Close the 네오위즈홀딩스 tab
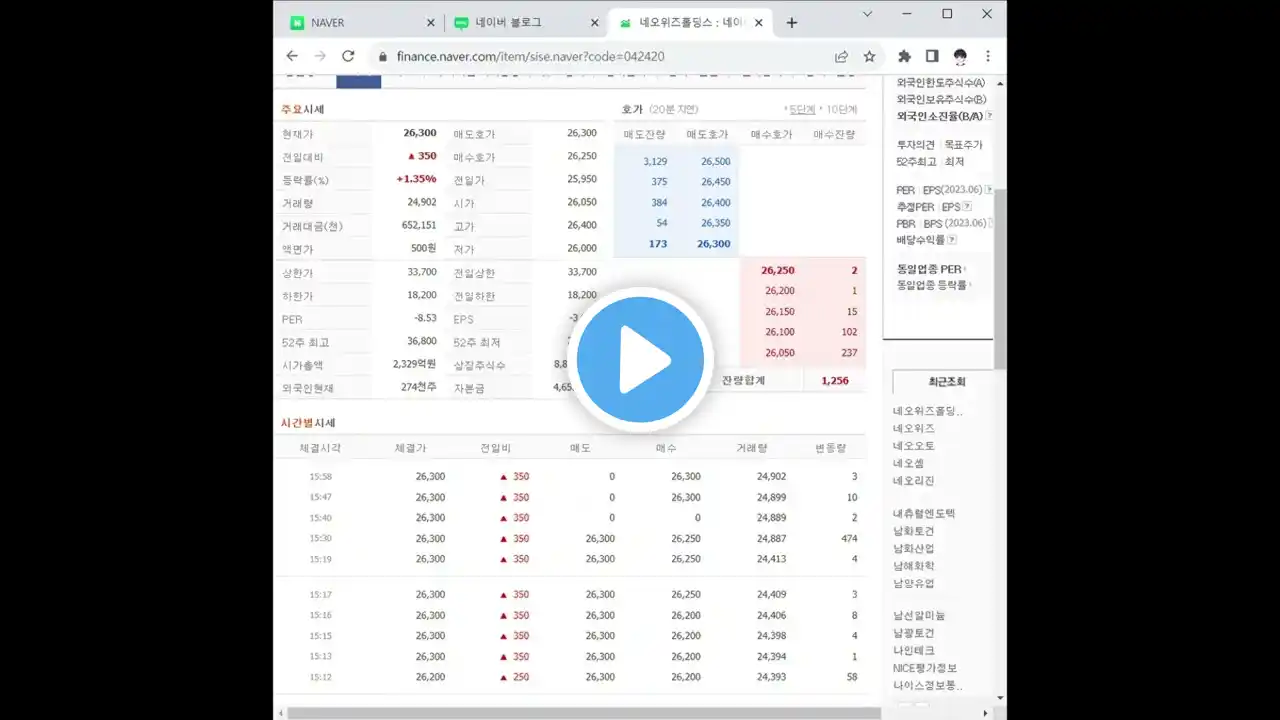The image size is (1280, 720). pos(759,22)
